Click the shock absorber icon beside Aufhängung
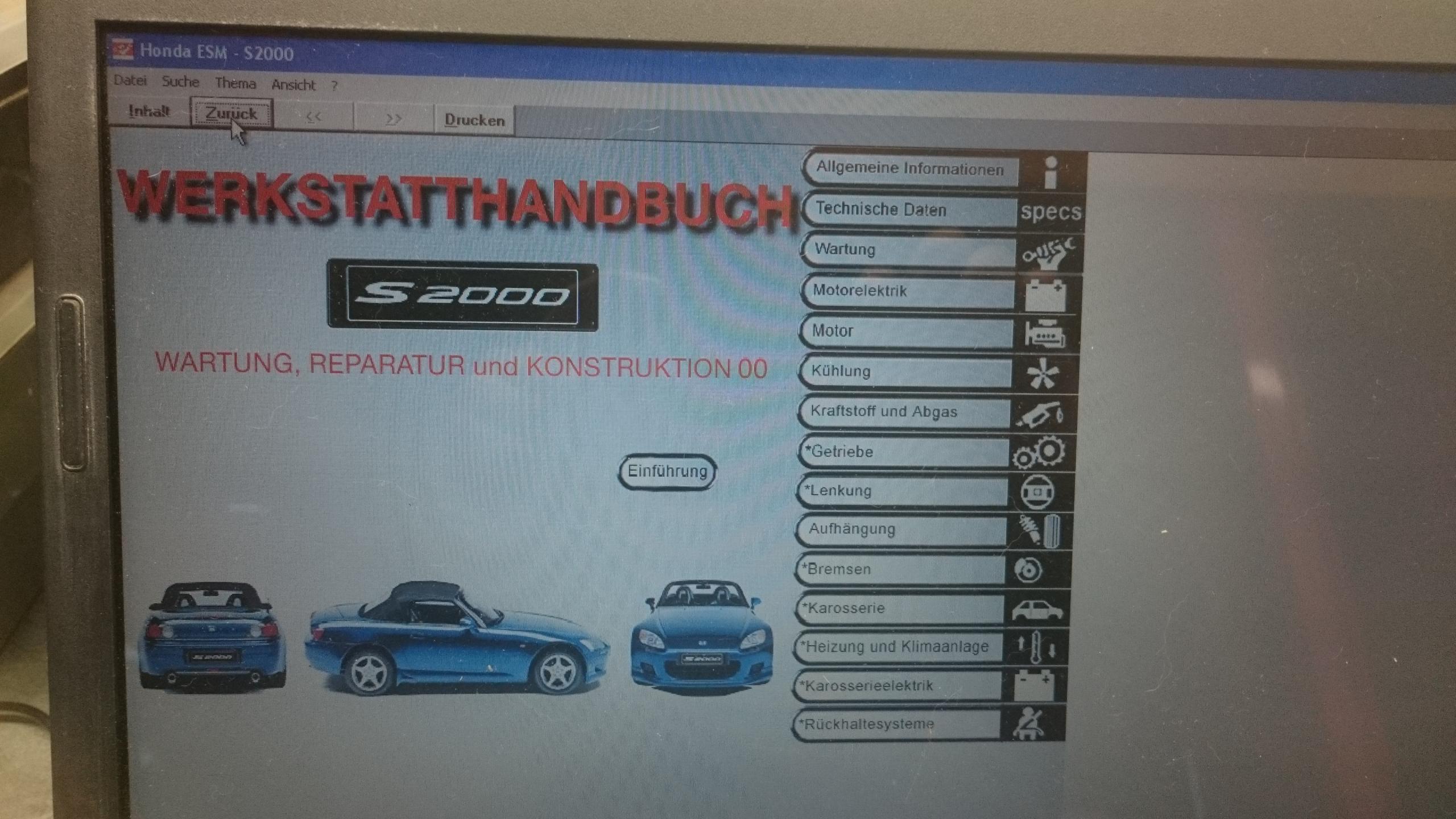 [1040, 531]
